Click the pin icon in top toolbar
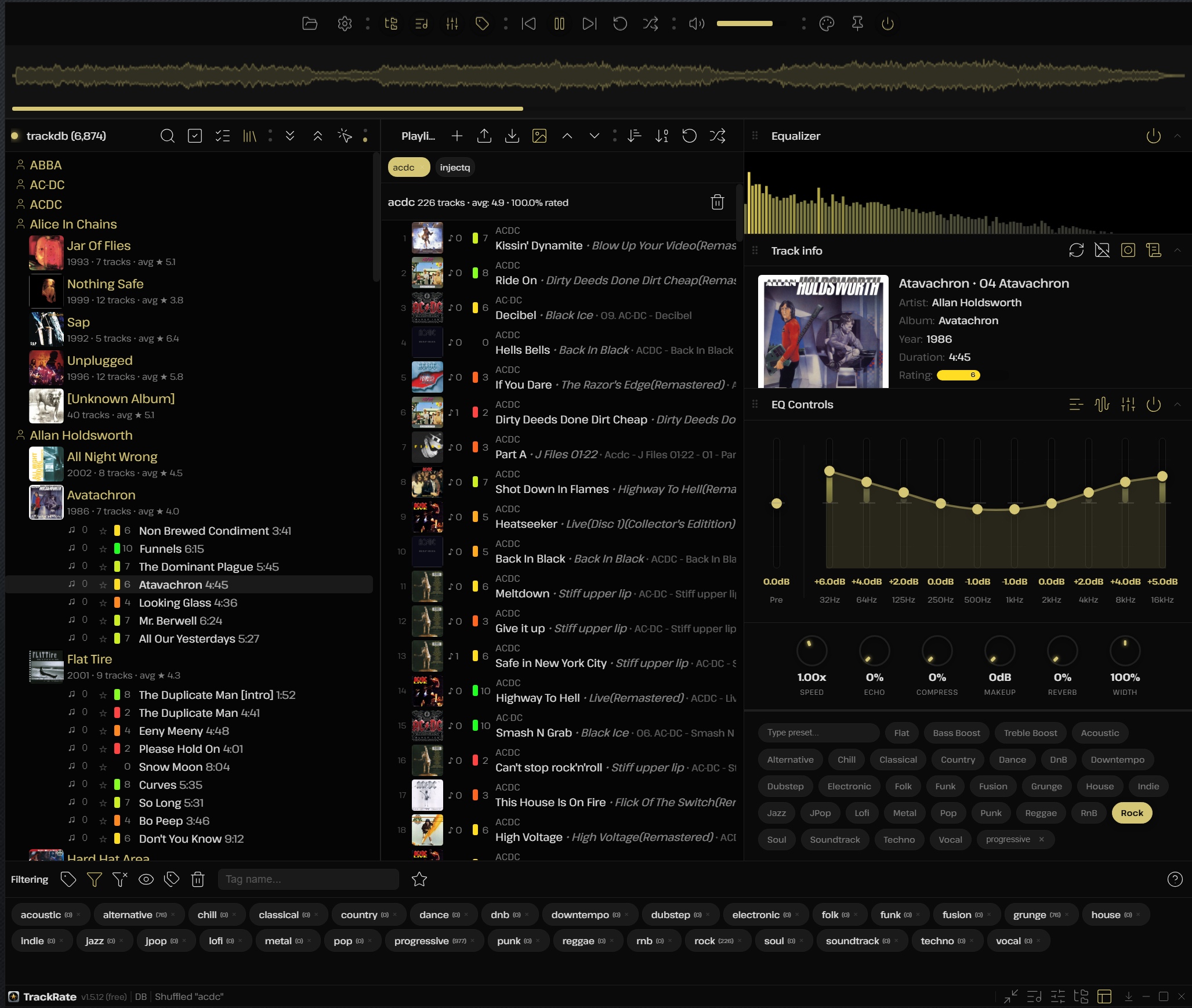This screenshot has height=1008, width=1192. point(857,24)
